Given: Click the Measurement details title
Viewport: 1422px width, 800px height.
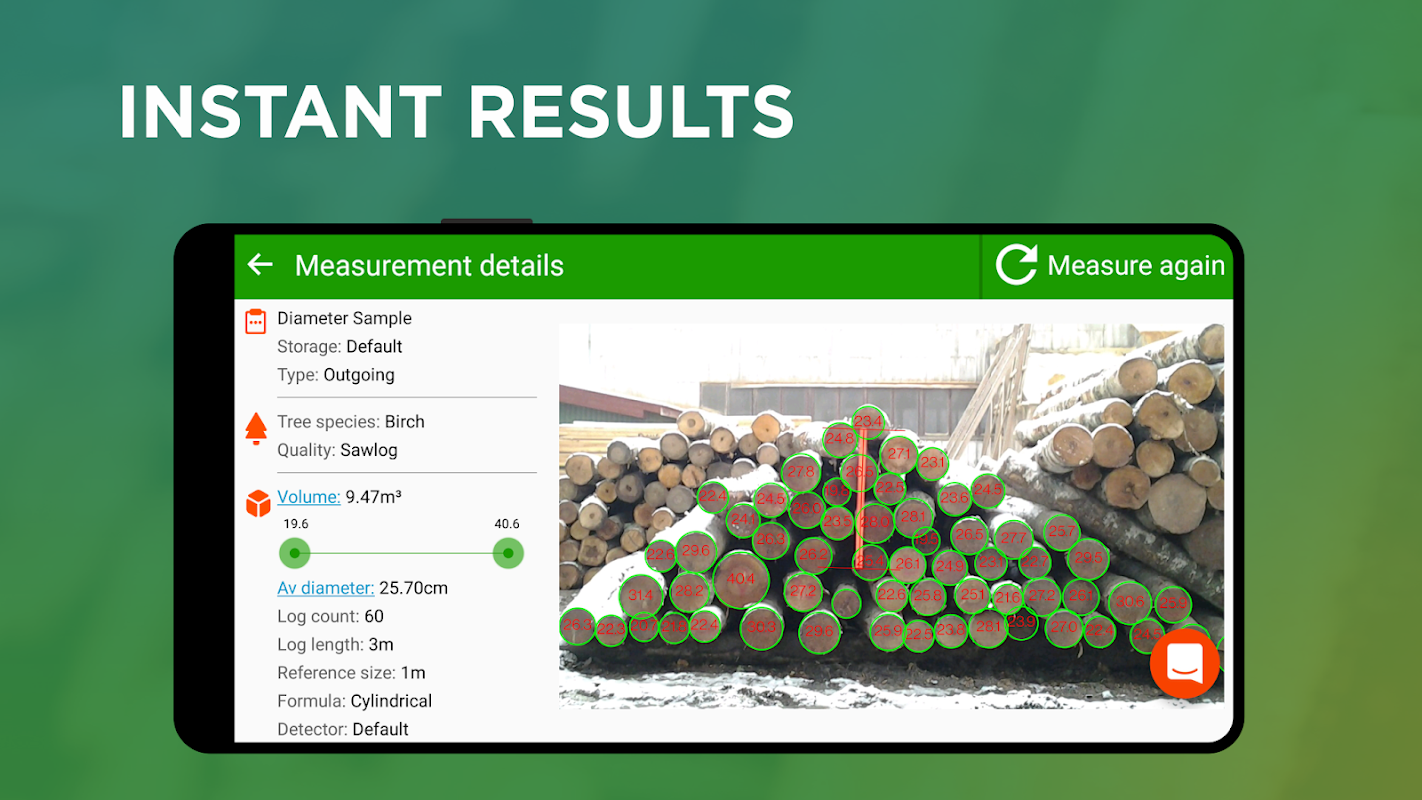Looking at the screenshot, I should pyautogui.click(x=429, y=266).
